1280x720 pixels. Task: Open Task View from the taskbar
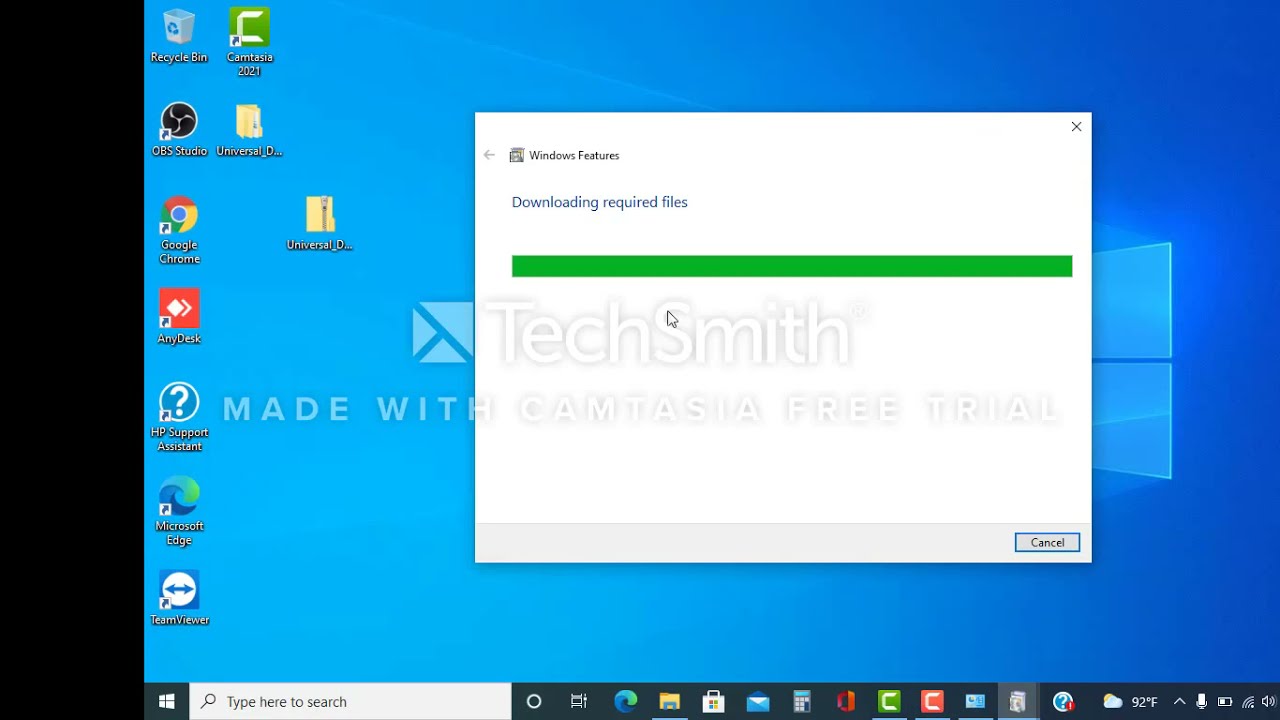(579, 701)
